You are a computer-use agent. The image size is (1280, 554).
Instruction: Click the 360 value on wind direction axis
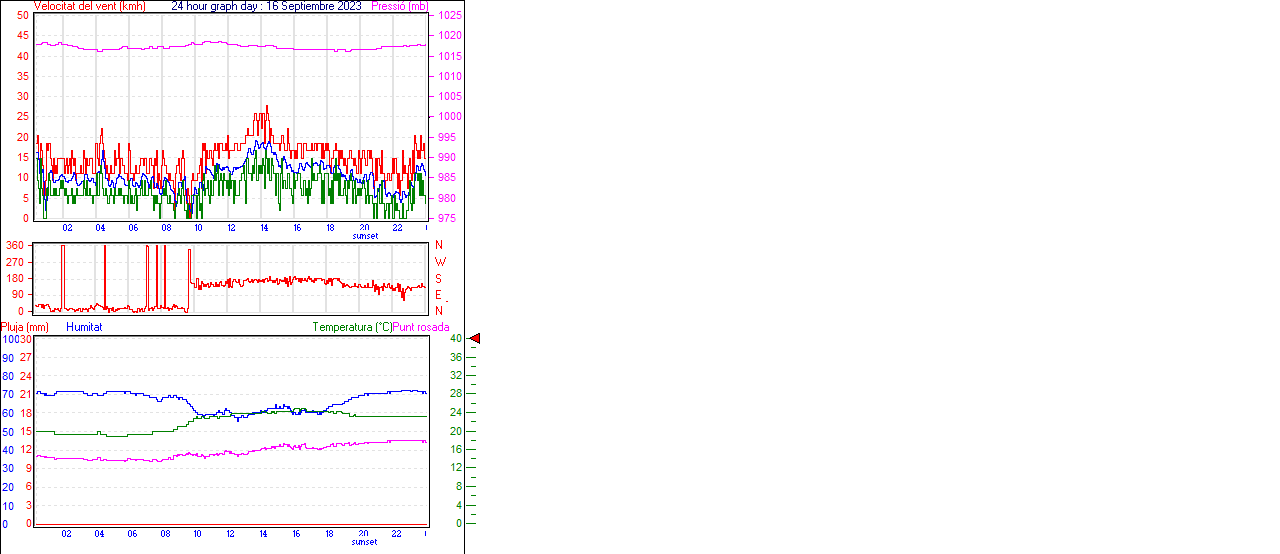(x=15, y=245)
